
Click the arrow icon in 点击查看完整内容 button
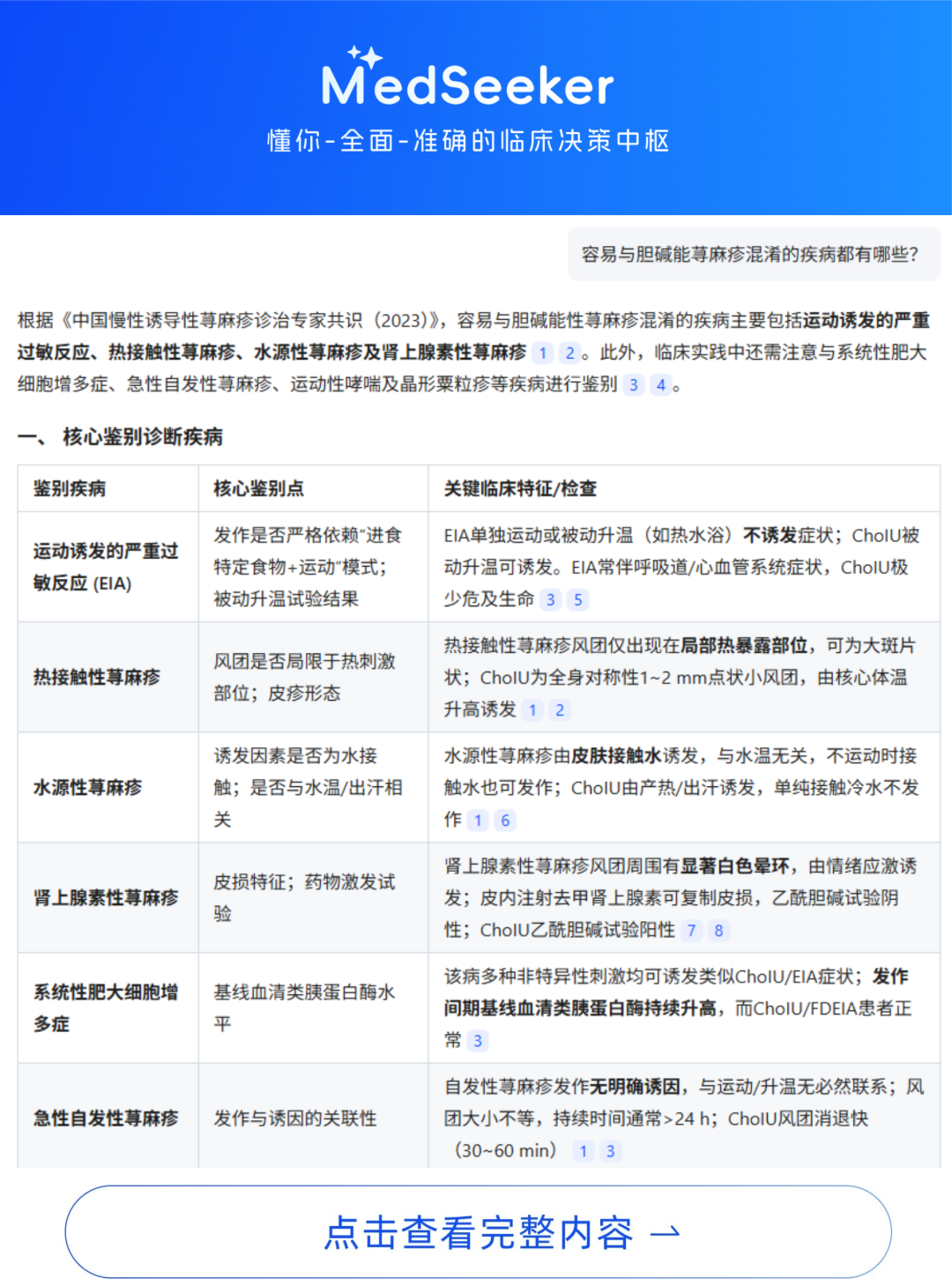coord(666,1233)
